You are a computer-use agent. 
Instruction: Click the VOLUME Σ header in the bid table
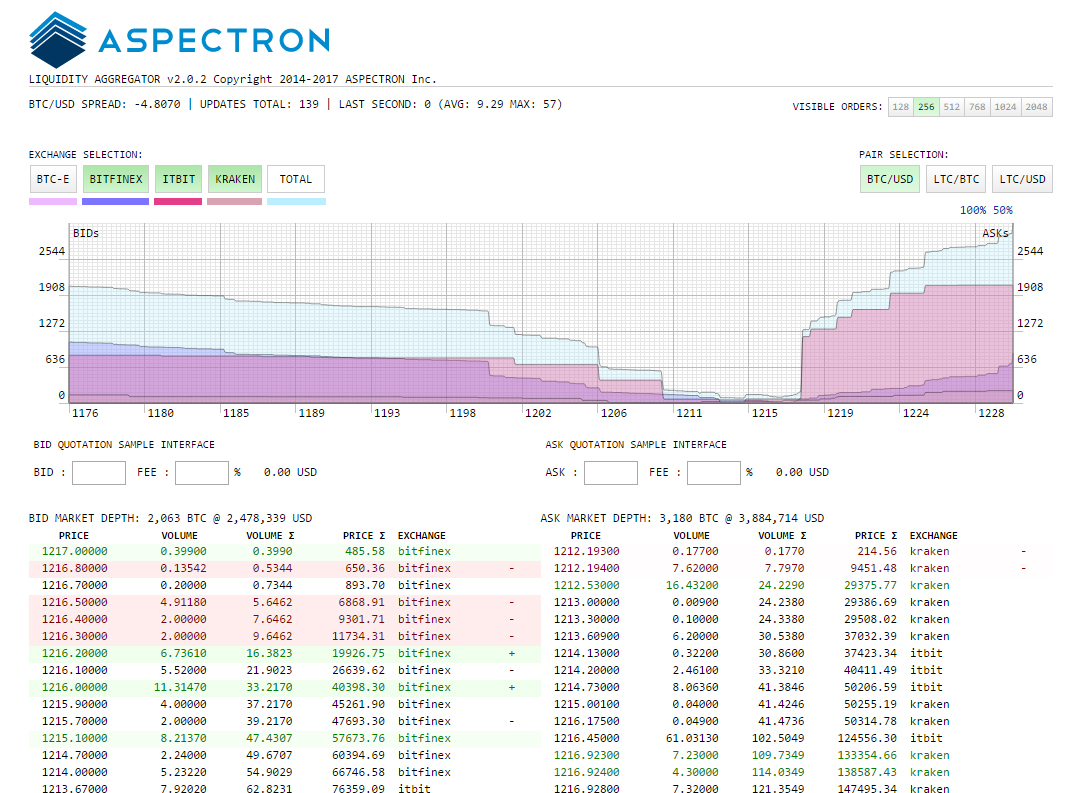[270, 536]
